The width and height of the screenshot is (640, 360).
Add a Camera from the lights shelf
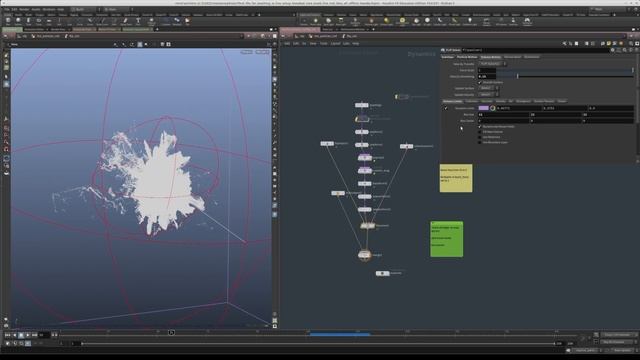304,21
